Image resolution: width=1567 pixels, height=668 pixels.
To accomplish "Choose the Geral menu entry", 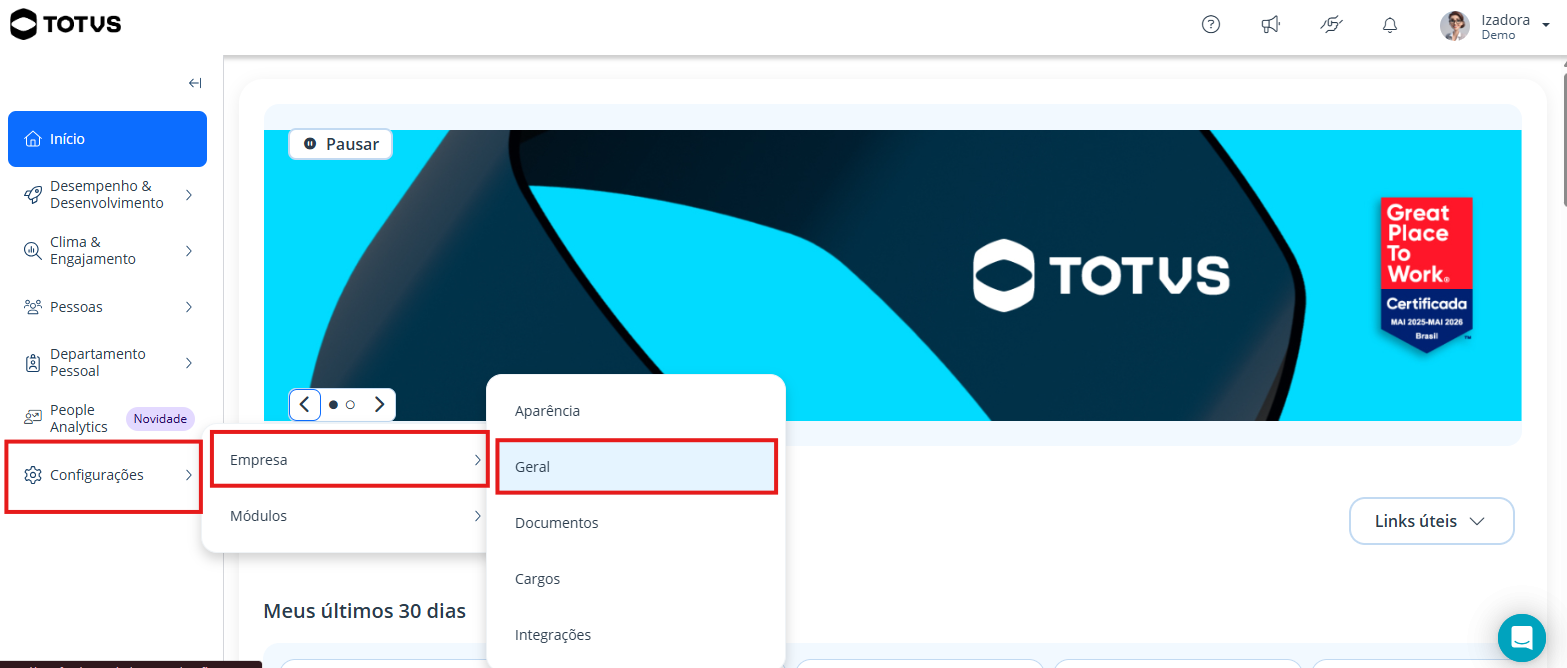I will tap(636, 467).
